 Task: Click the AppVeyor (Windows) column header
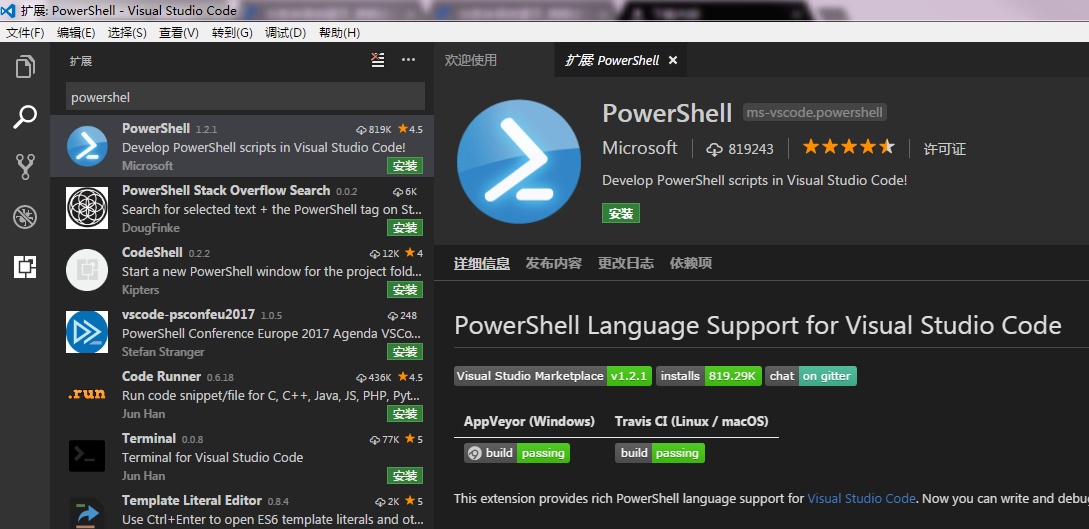coord(529,421)
